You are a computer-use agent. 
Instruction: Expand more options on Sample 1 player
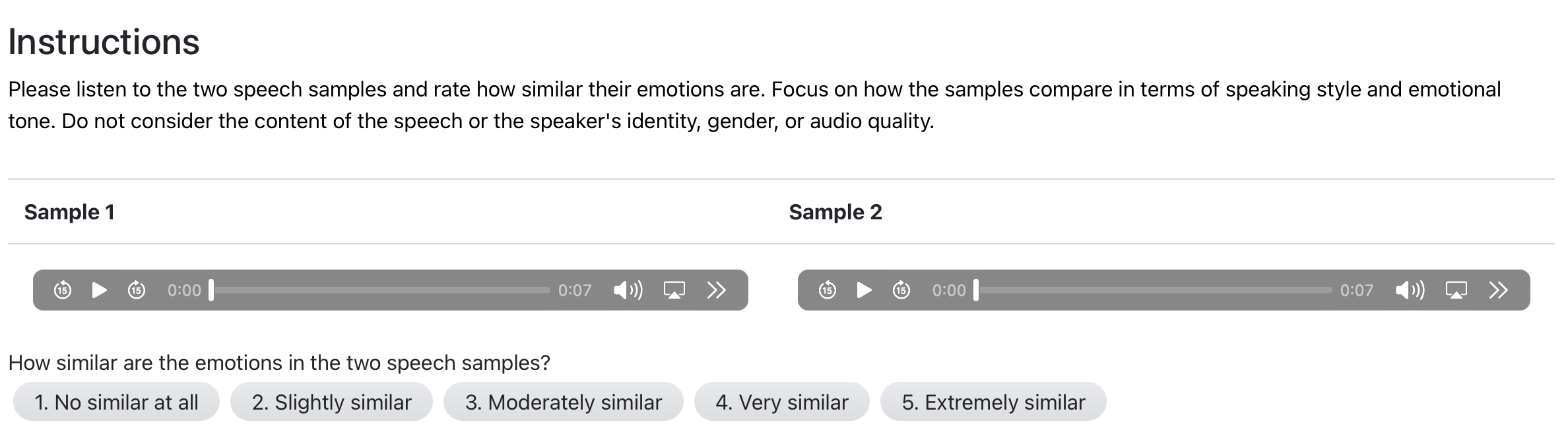tap(717, 290)
